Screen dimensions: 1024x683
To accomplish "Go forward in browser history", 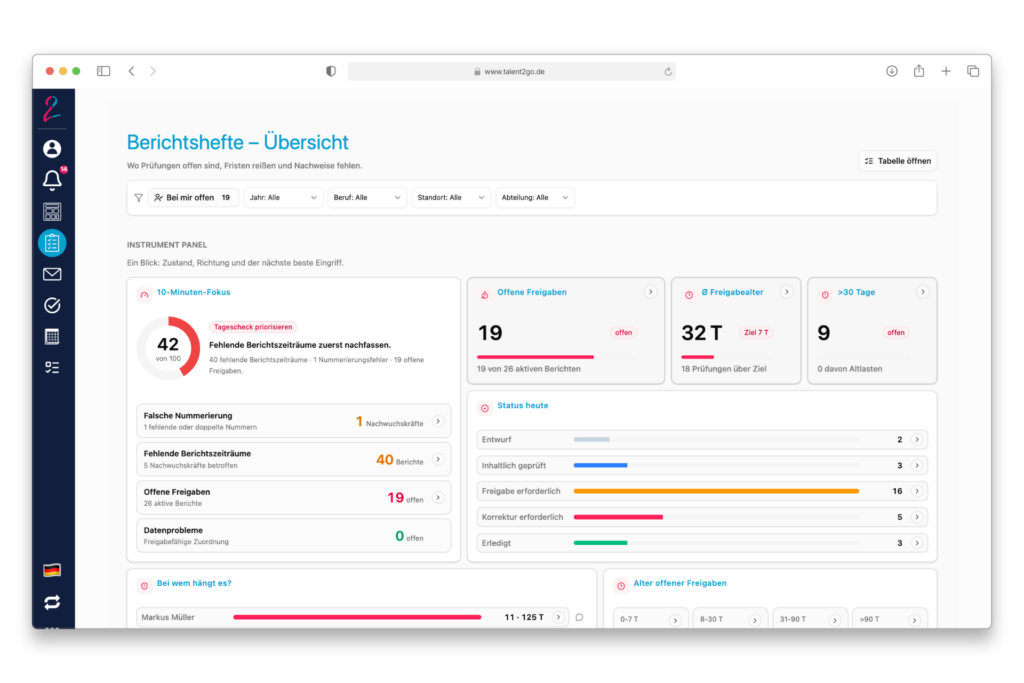I will click(x=153, y=71).
